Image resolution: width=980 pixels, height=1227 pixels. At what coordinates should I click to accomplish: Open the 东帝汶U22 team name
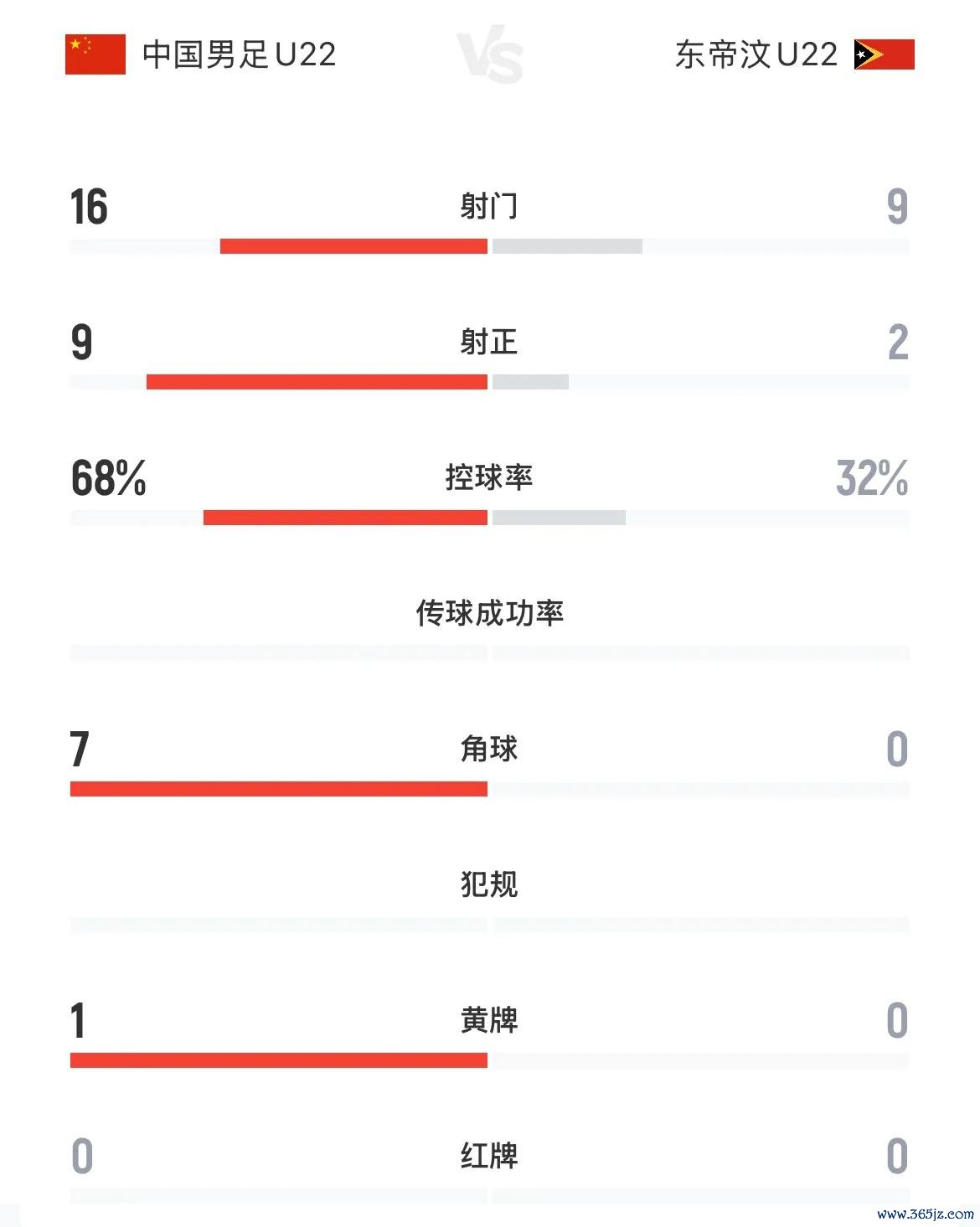(756, 54)
